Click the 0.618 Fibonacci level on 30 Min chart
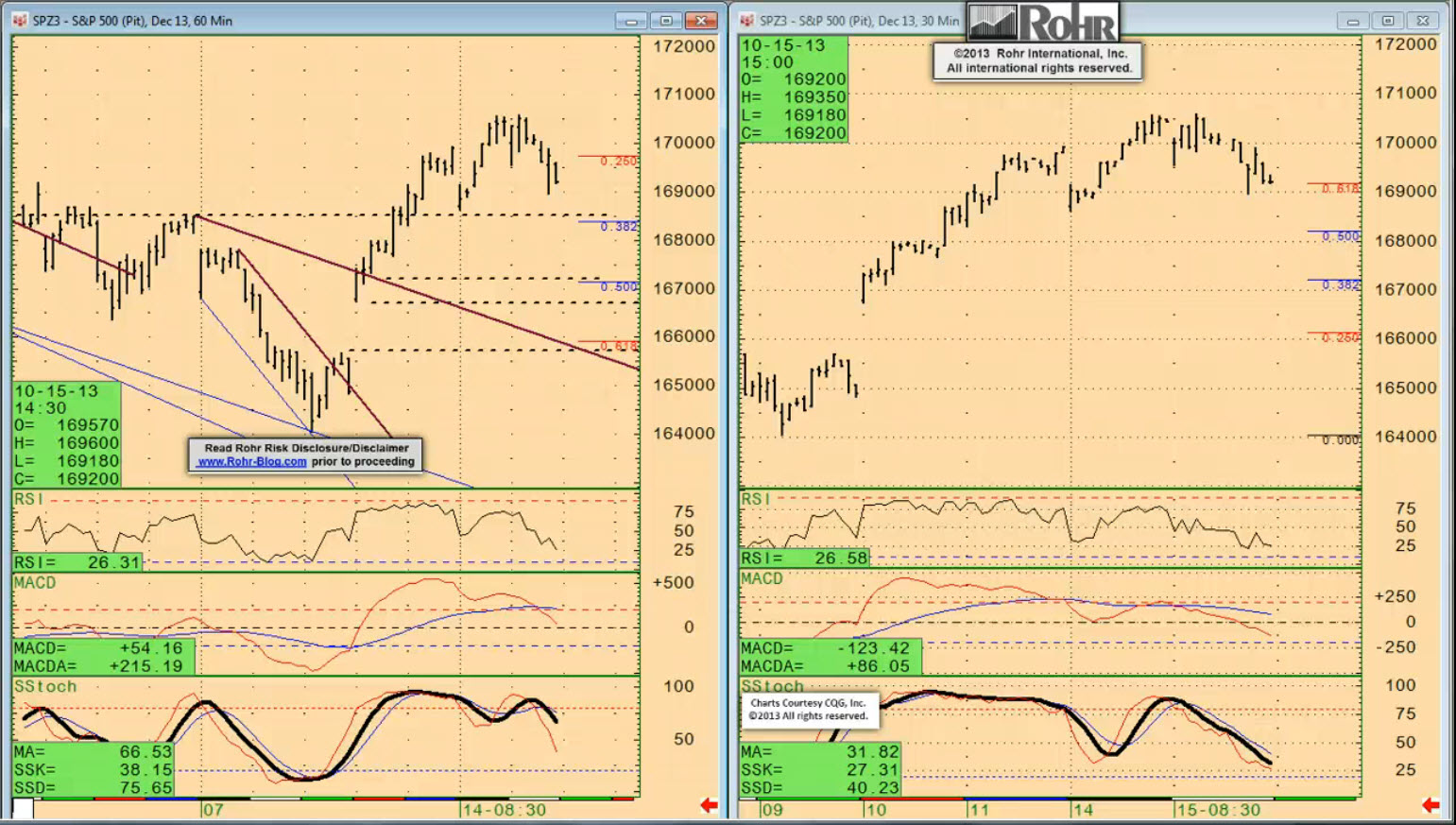The image size is (1456, 825). 1340,189
